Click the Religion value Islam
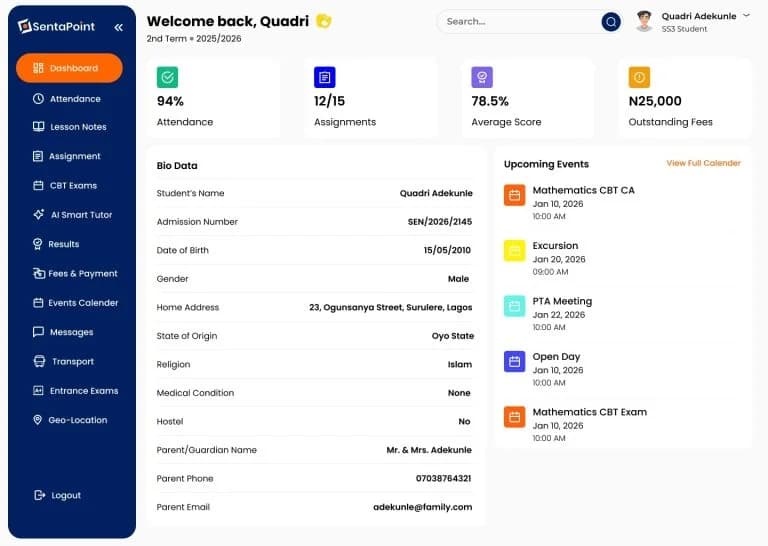The width and height of the screenshot is (768, 546). pyautogui.click(x=459, y=364)
